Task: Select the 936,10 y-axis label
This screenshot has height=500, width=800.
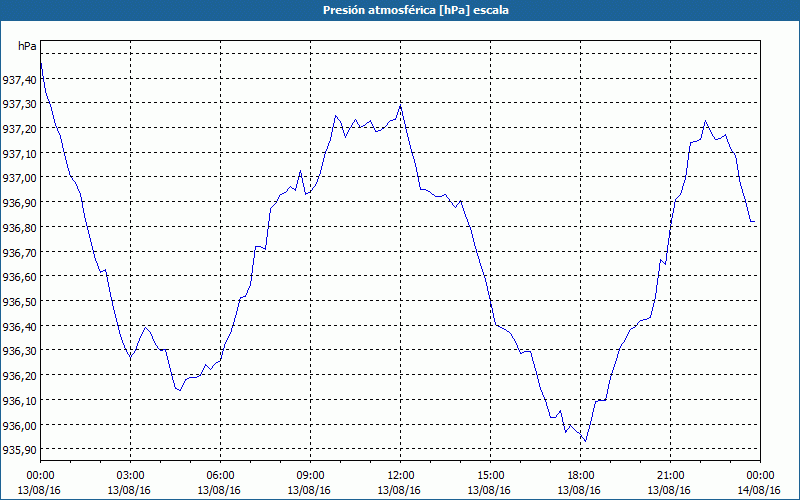Action: 19,400
